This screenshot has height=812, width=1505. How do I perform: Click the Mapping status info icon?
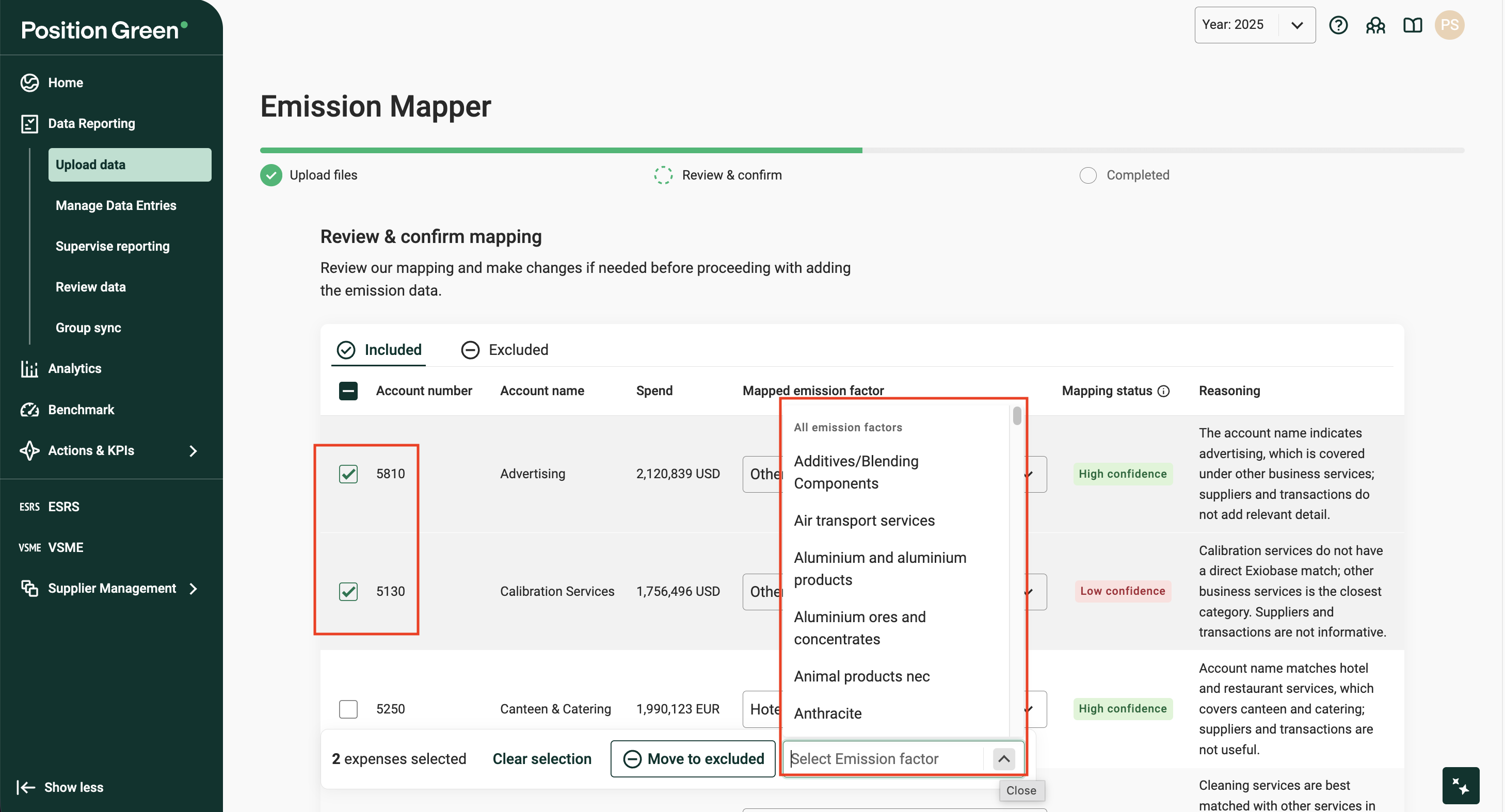click(1164, 391)
